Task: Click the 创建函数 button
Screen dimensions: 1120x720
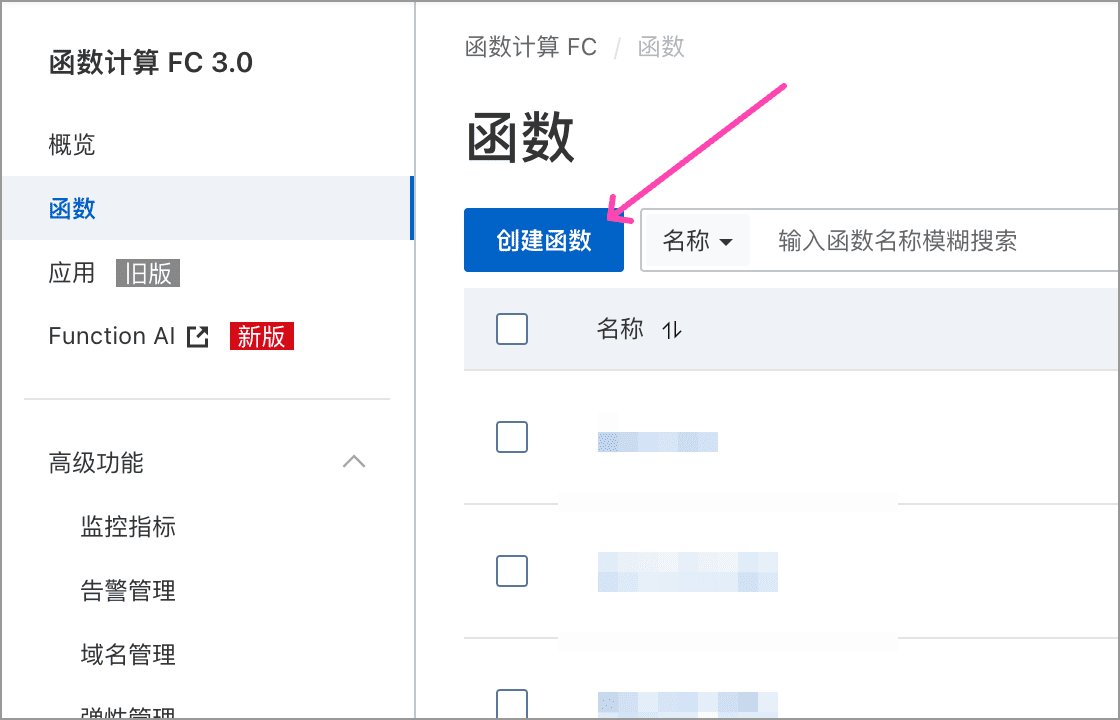Action: click(x=544, y=240)
